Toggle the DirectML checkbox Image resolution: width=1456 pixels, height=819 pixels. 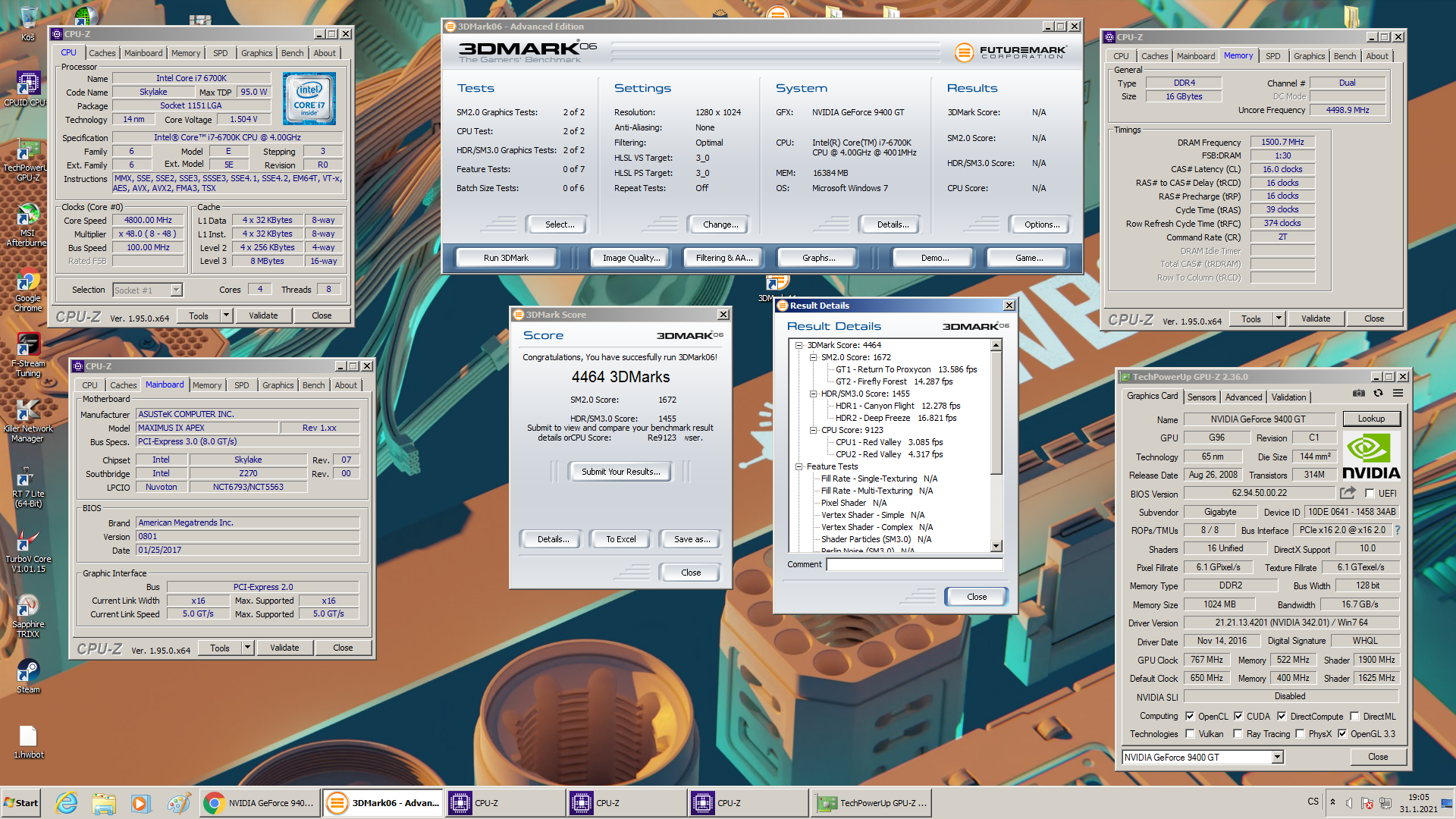coord(1354,716)
